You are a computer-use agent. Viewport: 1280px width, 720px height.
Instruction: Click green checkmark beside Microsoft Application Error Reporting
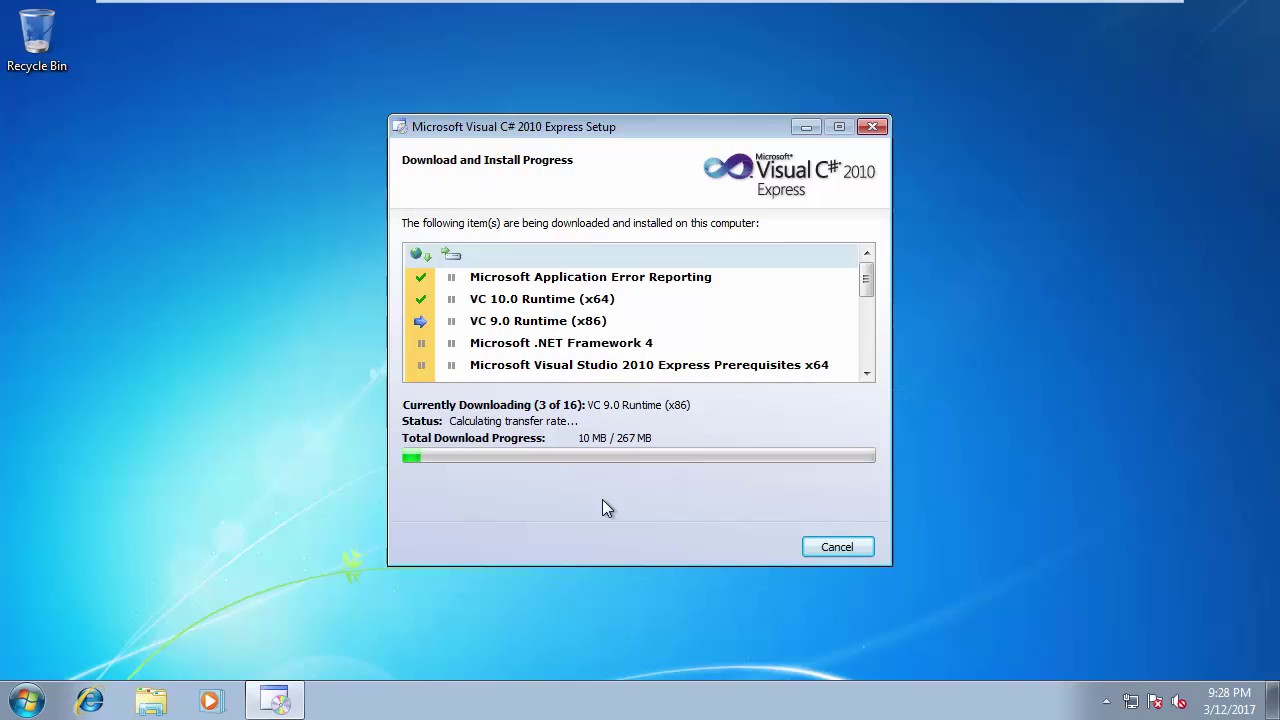tap(421, 277)
